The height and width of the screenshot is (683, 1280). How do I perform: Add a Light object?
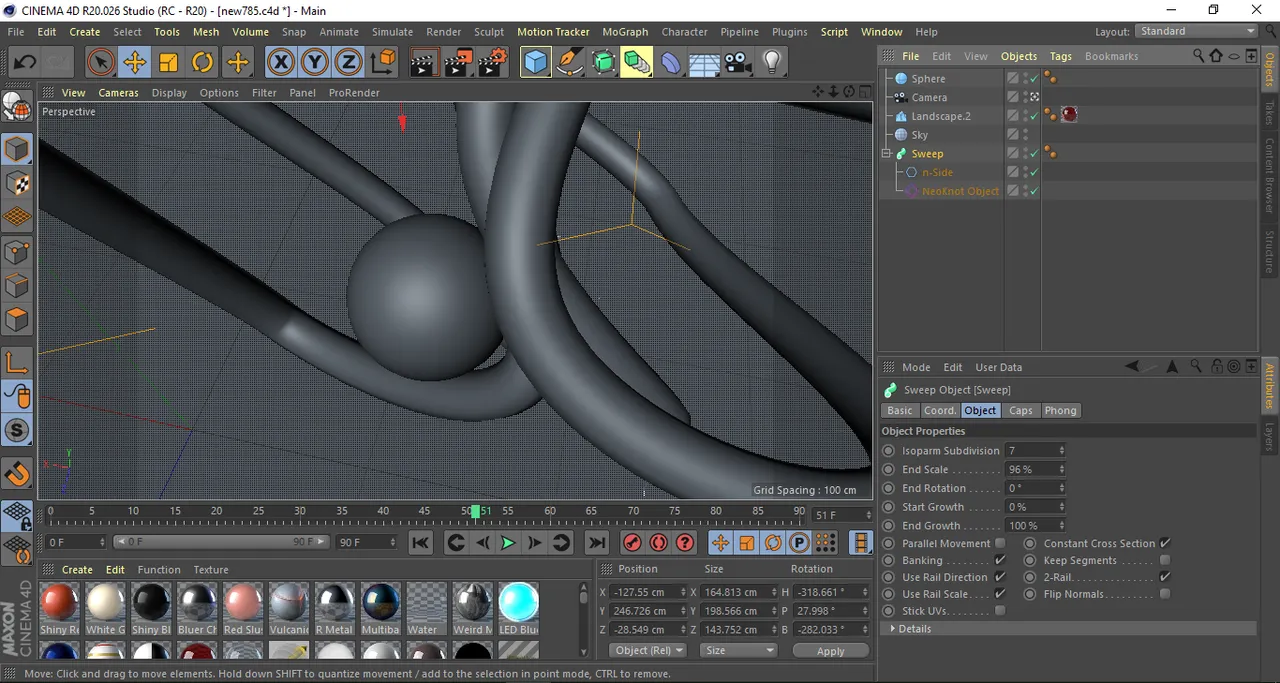pyautogui.click(x=771, y=63)
